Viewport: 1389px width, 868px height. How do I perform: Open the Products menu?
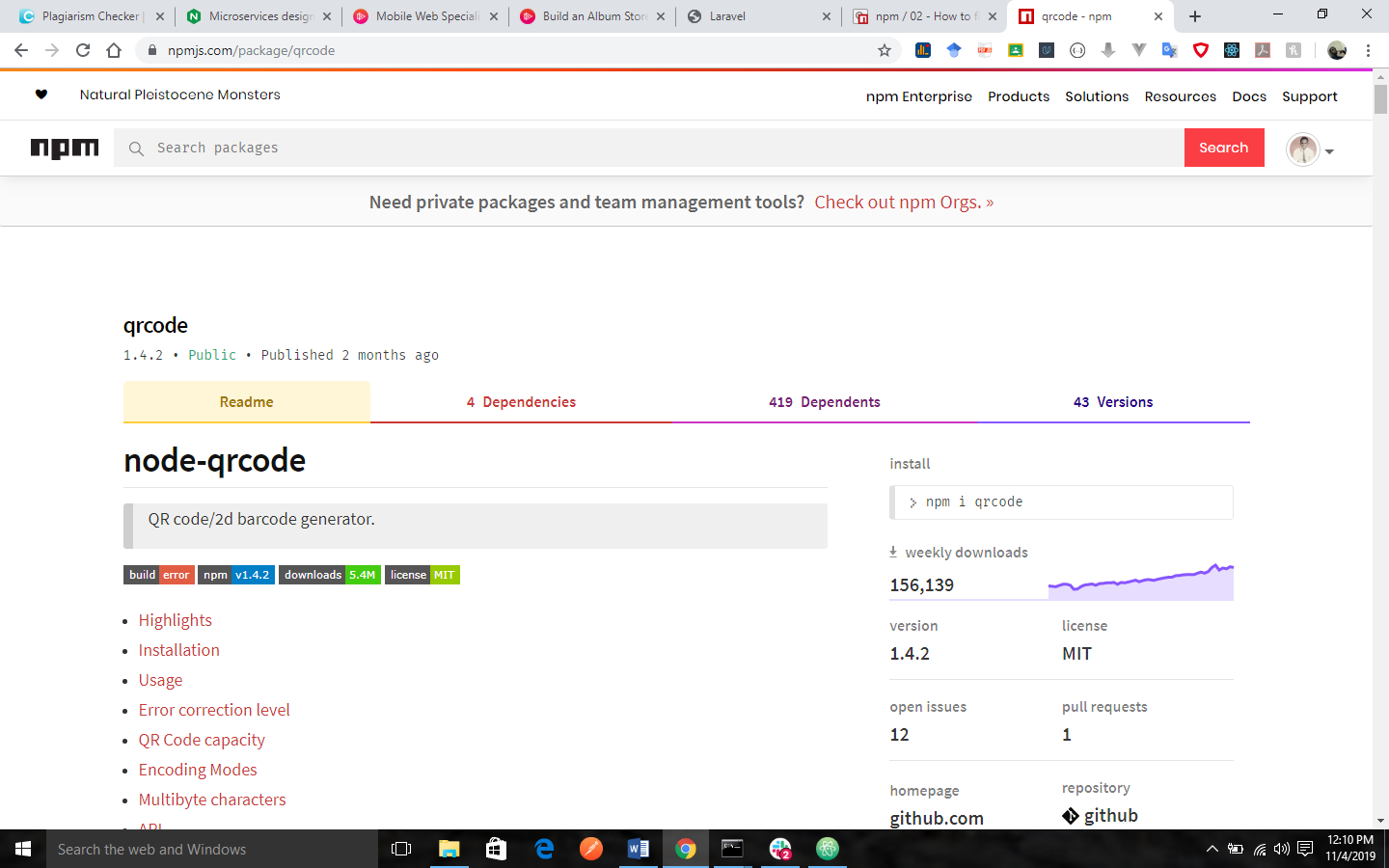(1019, 96)
